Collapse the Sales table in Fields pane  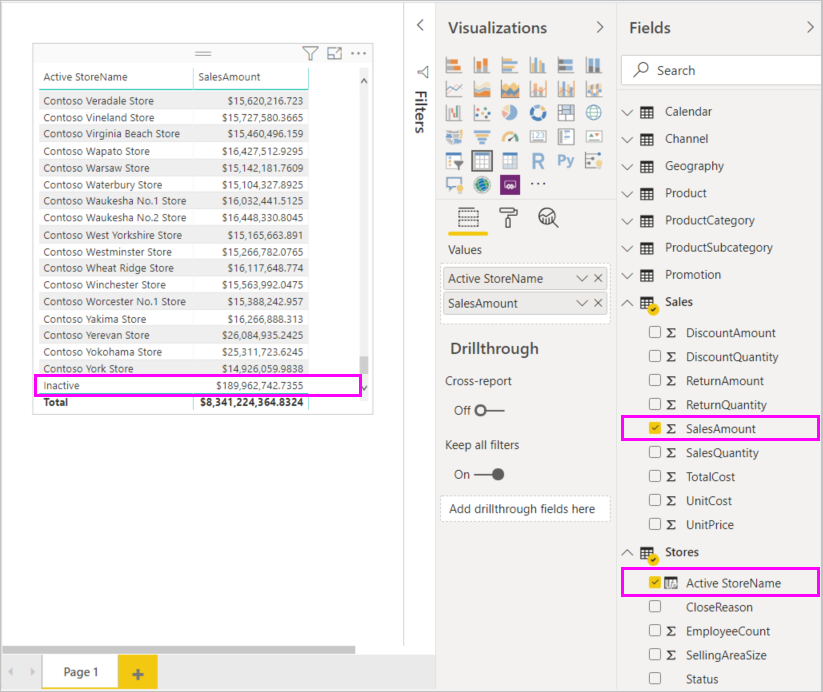point(627,302)
